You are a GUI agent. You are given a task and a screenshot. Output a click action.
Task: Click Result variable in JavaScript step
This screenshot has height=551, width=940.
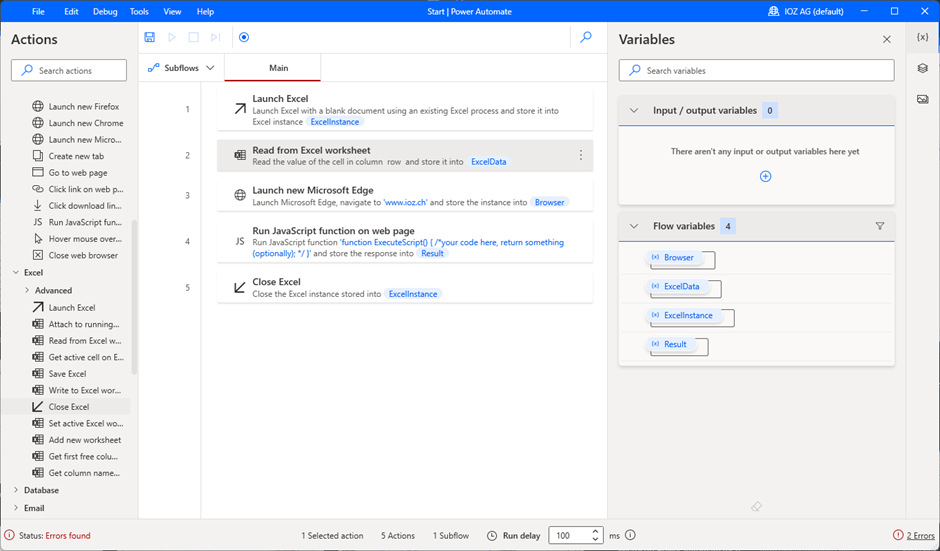(x=432, y=254)
